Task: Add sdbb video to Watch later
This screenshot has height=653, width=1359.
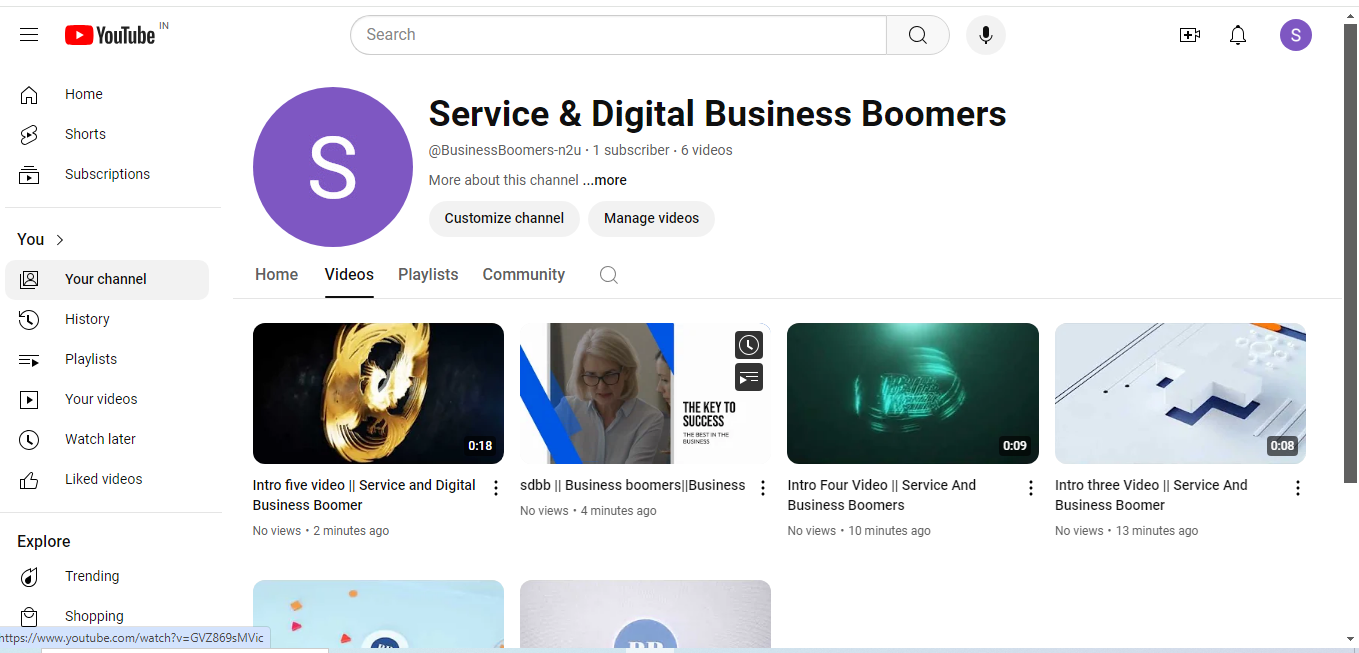Action: pos(749,345)
